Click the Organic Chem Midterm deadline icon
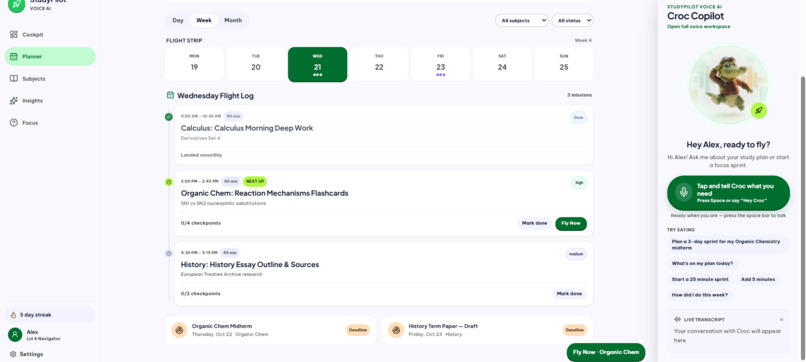The width and height of the screenshot is (806, 362). point(179,330)
